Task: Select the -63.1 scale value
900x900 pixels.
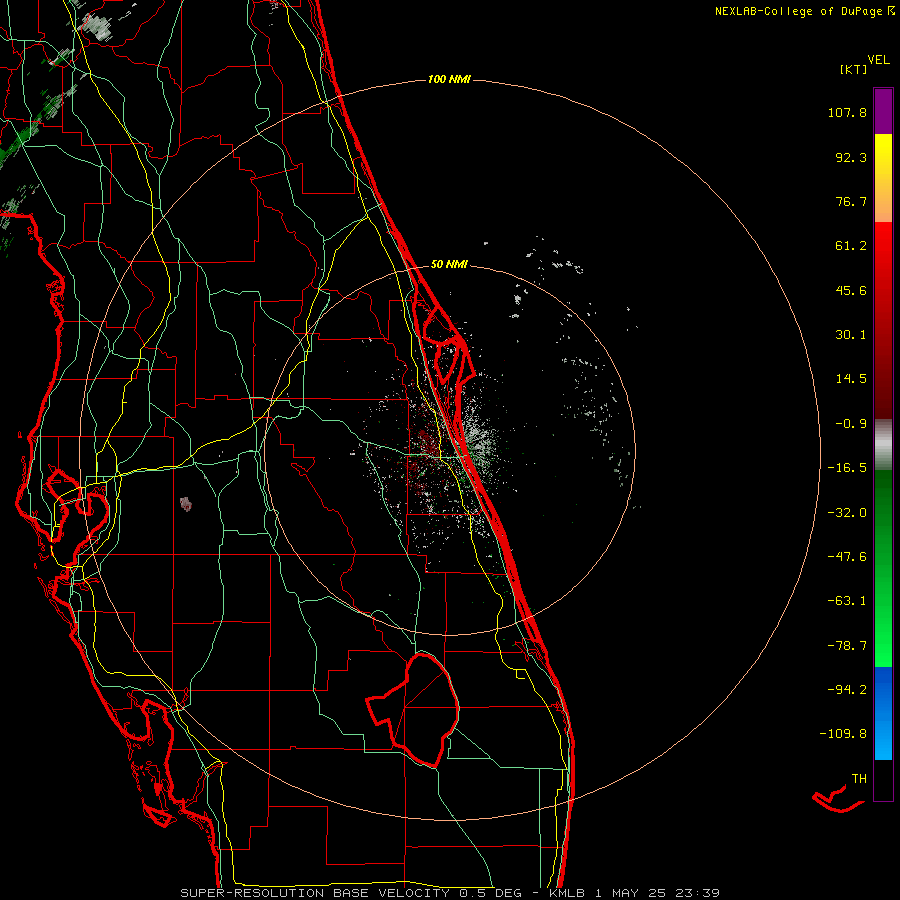Action: click(x=847, y=601)
